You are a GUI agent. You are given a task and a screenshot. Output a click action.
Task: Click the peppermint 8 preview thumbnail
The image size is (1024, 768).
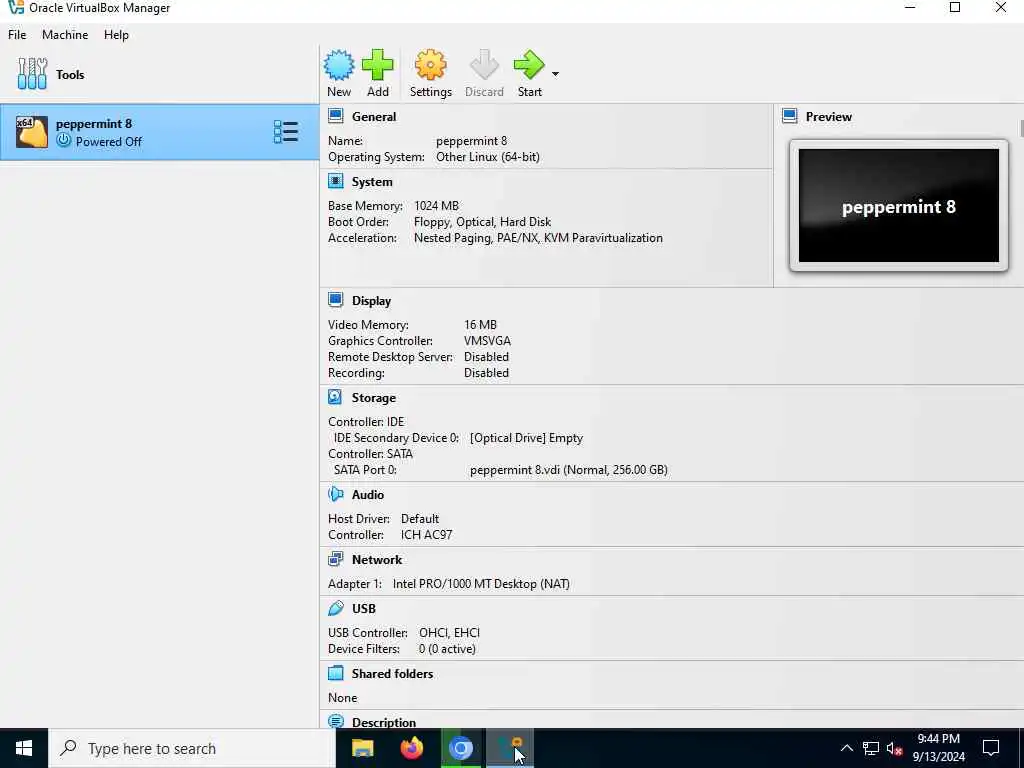(899, 206)
